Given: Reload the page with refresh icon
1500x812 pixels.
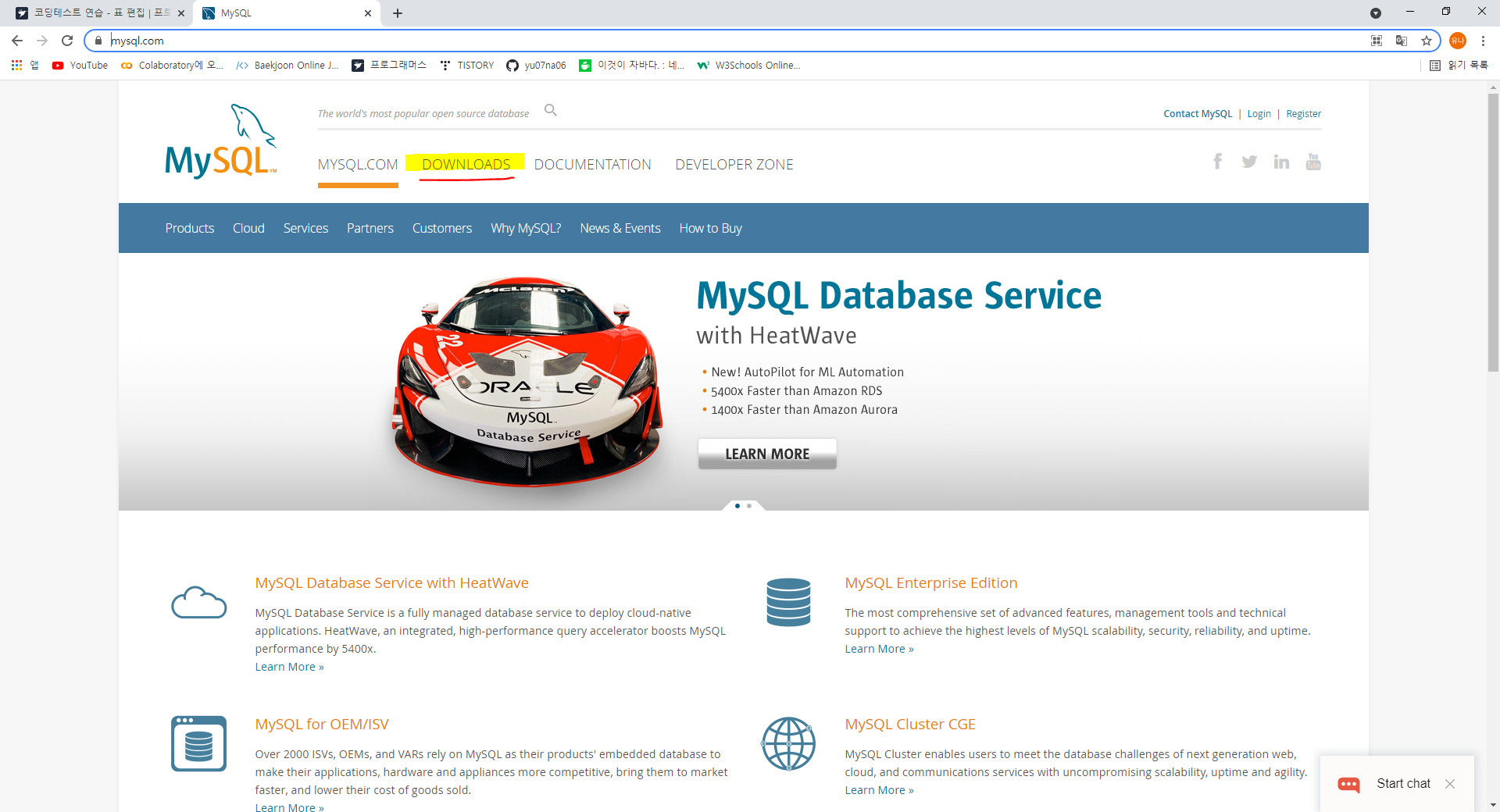Looking at the screenshot, I should [x=67, y=41].
